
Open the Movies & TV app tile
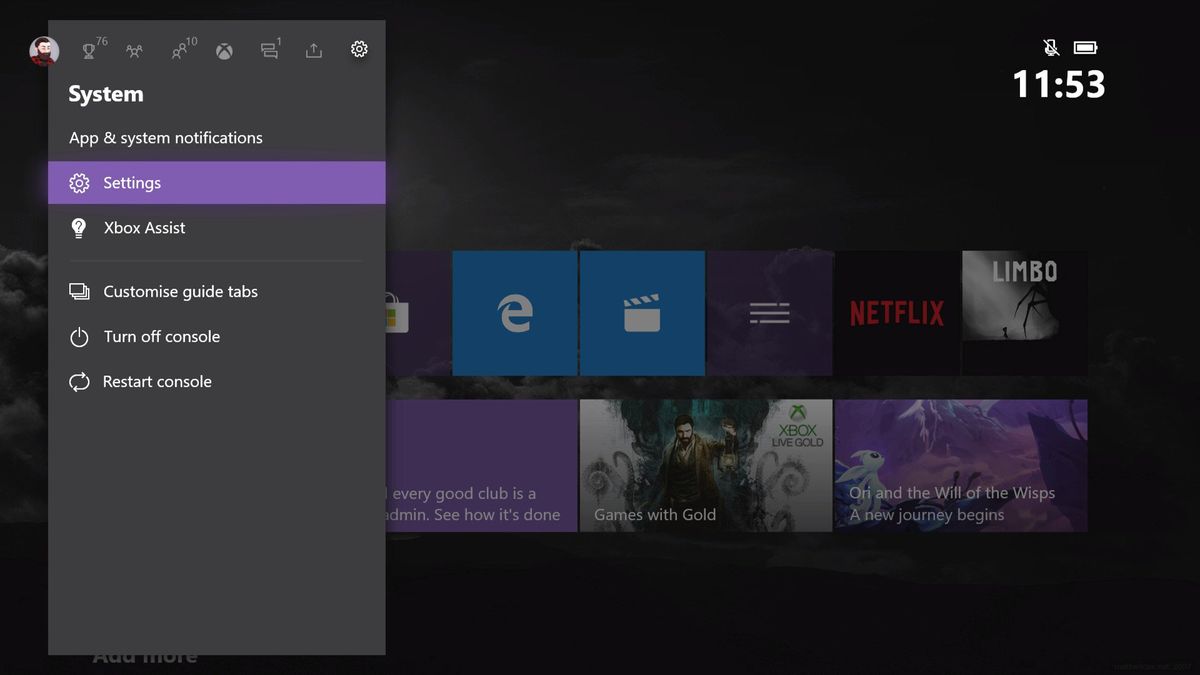642,312
